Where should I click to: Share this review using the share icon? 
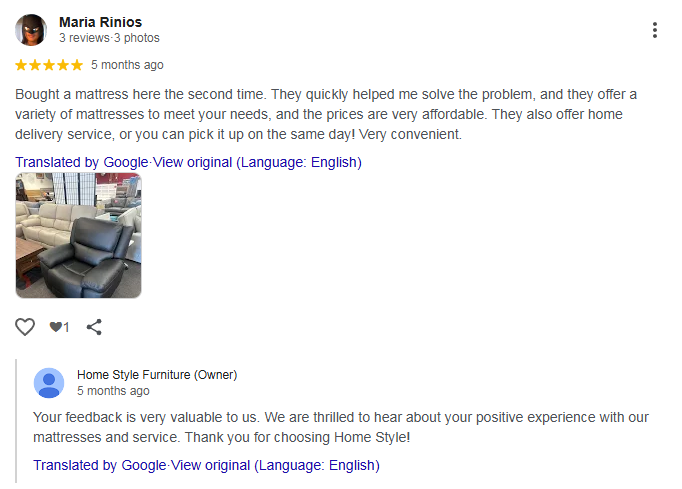[94, 326]
